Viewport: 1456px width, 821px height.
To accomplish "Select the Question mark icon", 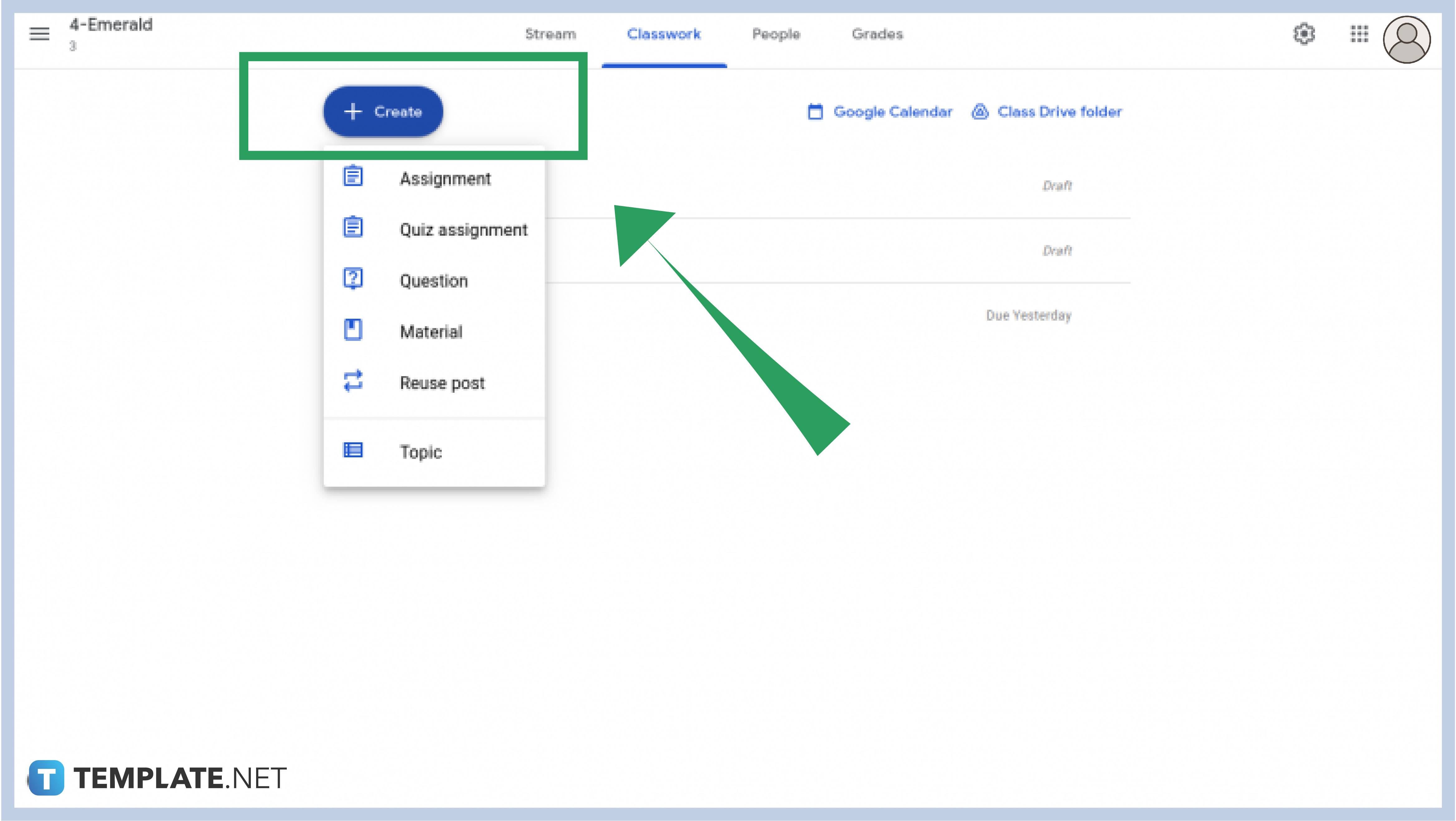I will coord(353,279).
